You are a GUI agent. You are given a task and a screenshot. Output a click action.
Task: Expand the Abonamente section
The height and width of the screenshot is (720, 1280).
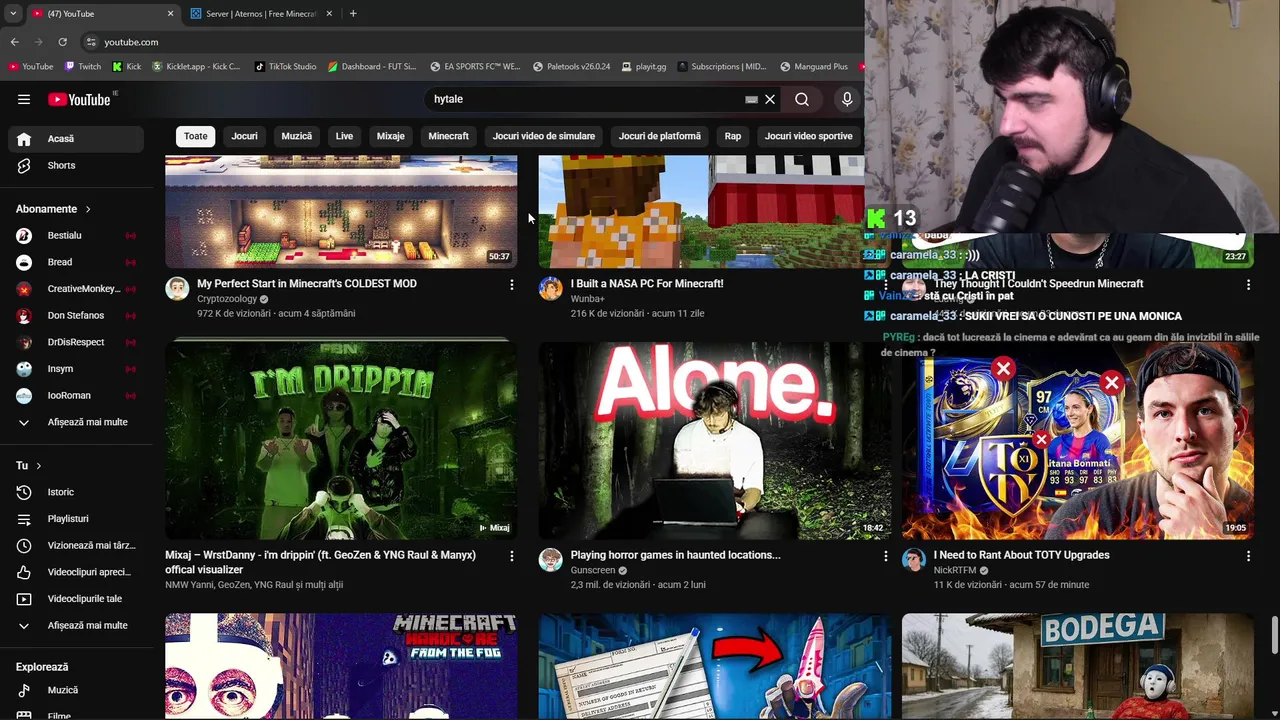tap(54, 209)
